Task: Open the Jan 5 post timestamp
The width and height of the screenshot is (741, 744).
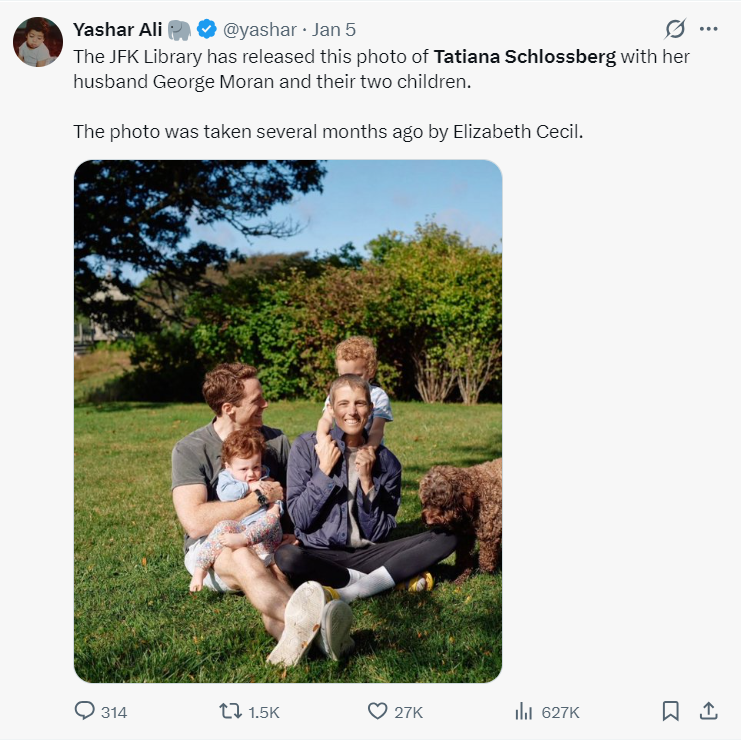Action: 333,30
